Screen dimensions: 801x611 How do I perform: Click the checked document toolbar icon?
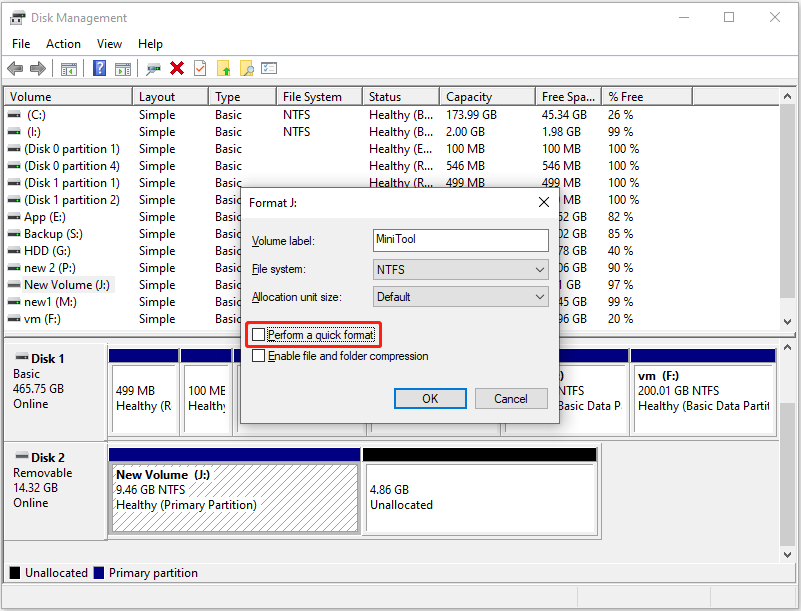coord(200,68)
